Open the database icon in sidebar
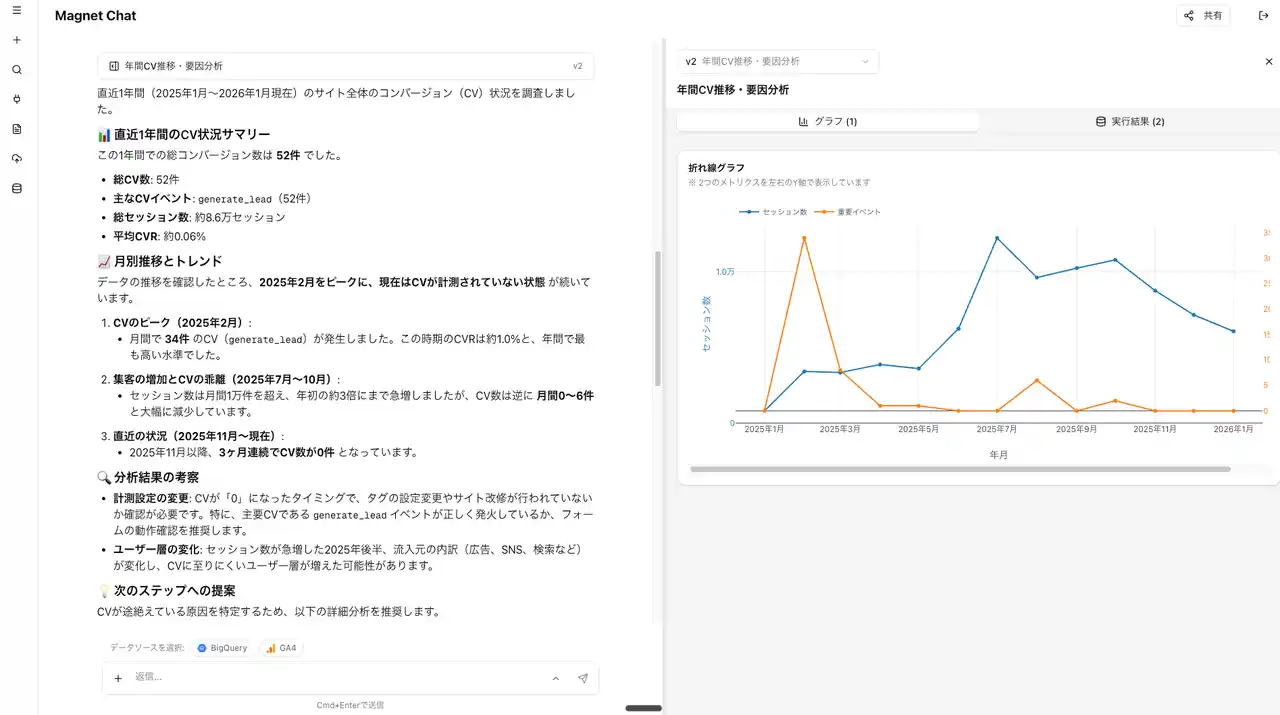 (16, 188)
